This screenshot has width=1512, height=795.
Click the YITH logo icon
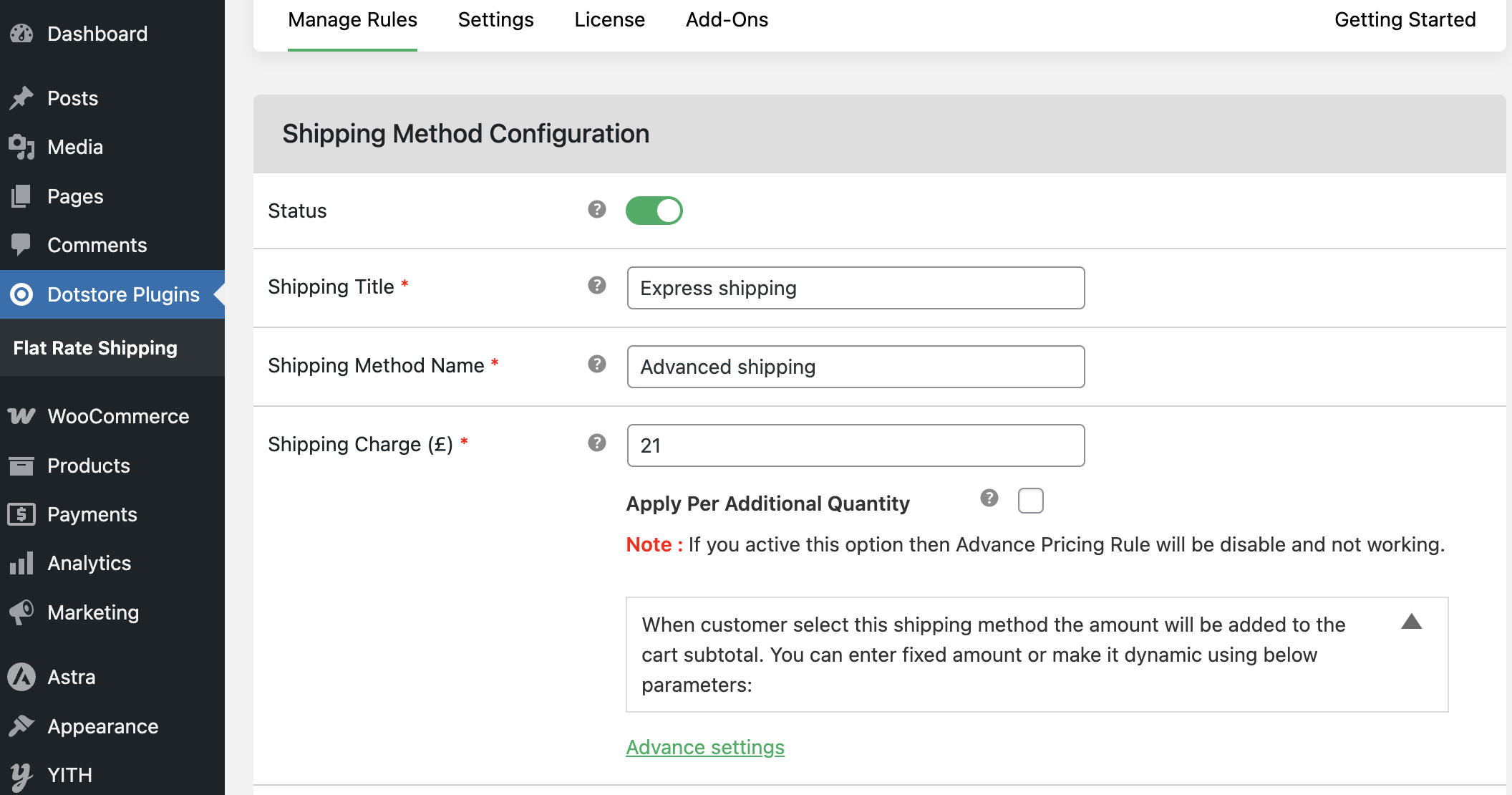[x=21, y=776]
